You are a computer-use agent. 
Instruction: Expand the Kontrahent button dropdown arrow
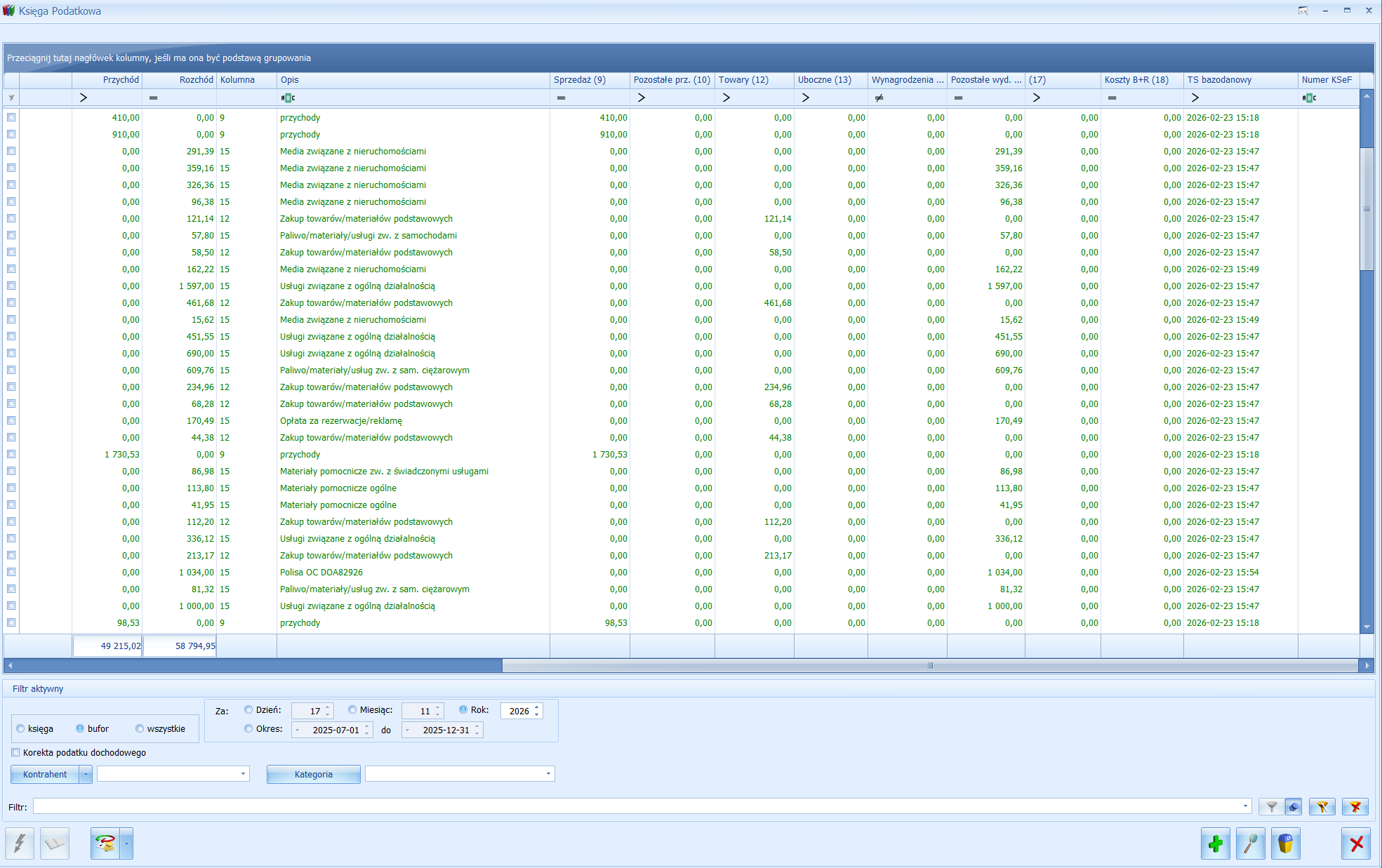(86, 775)
